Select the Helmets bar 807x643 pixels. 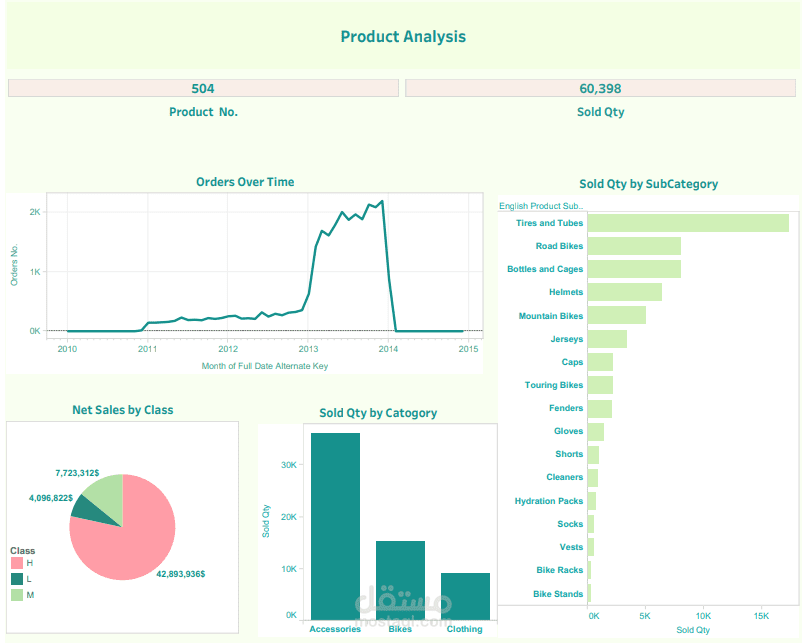(625, 292)
